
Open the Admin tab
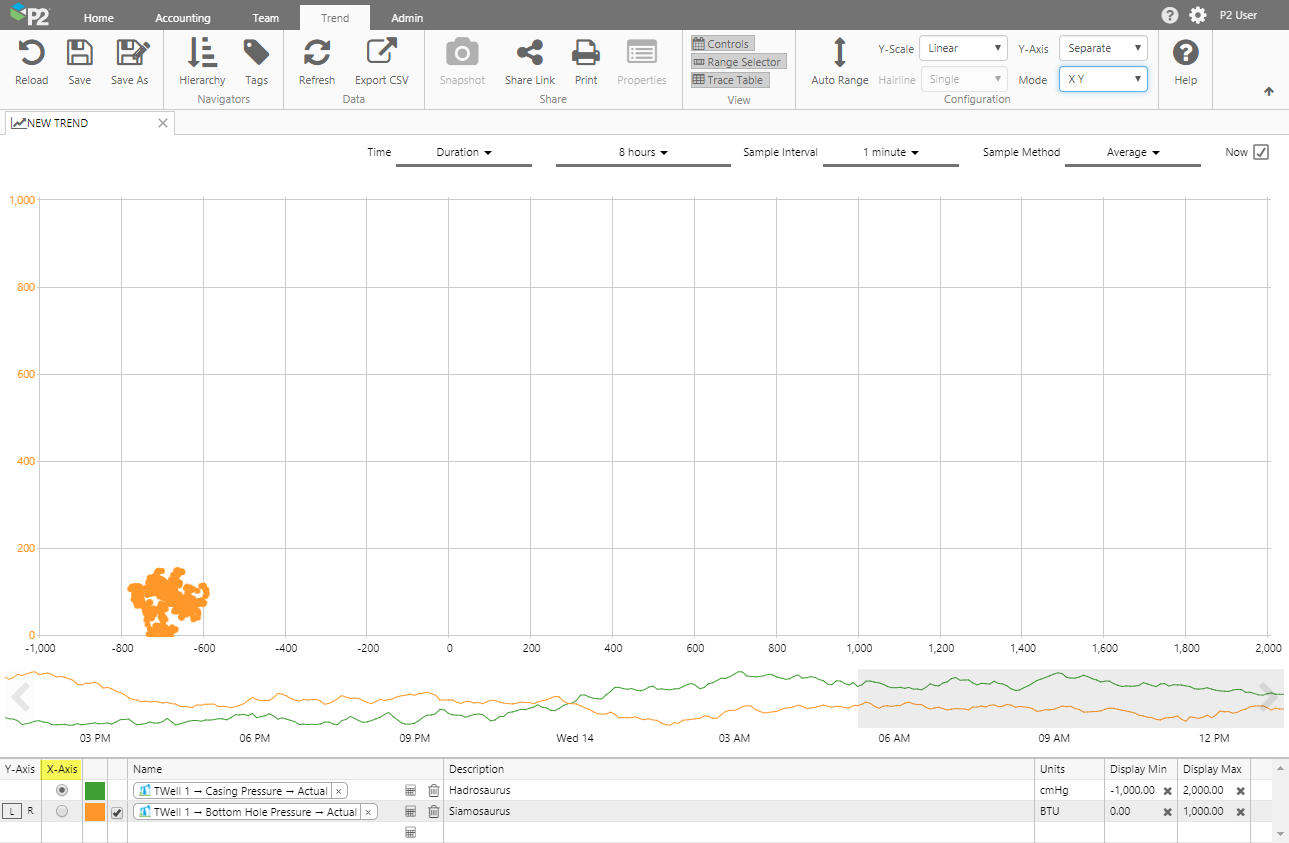coord(407,18)
